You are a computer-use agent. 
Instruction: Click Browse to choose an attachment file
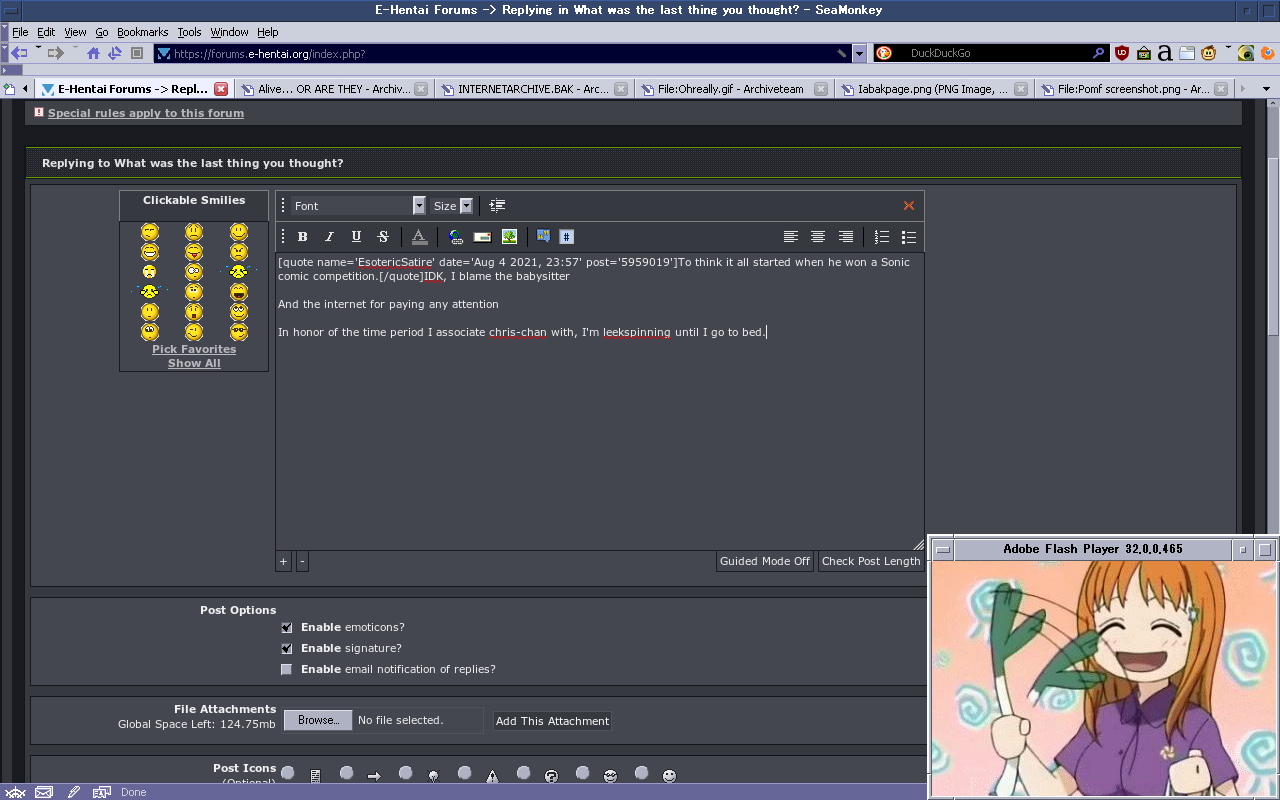coord(318,720)
